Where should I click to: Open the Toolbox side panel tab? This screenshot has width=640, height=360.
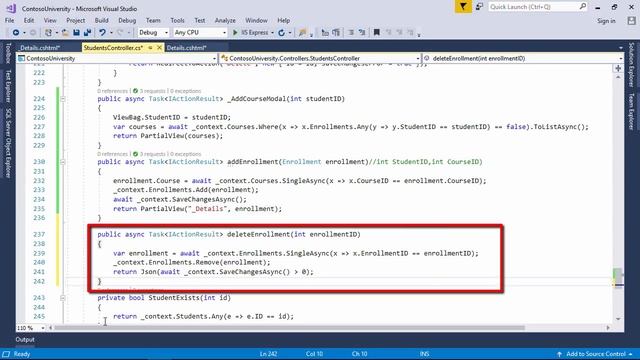click(7, 53)
